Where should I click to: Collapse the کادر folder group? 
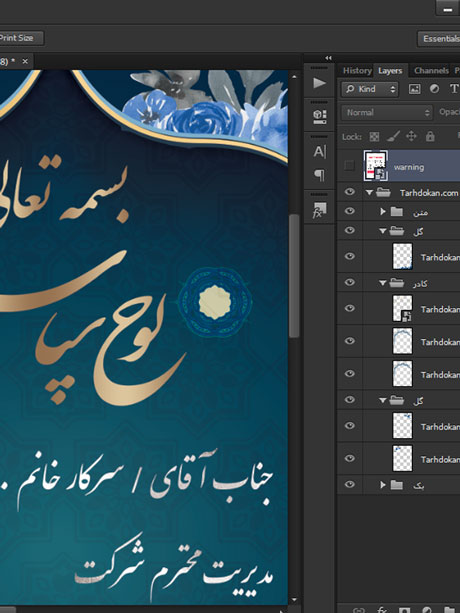[x=383, y=283]
